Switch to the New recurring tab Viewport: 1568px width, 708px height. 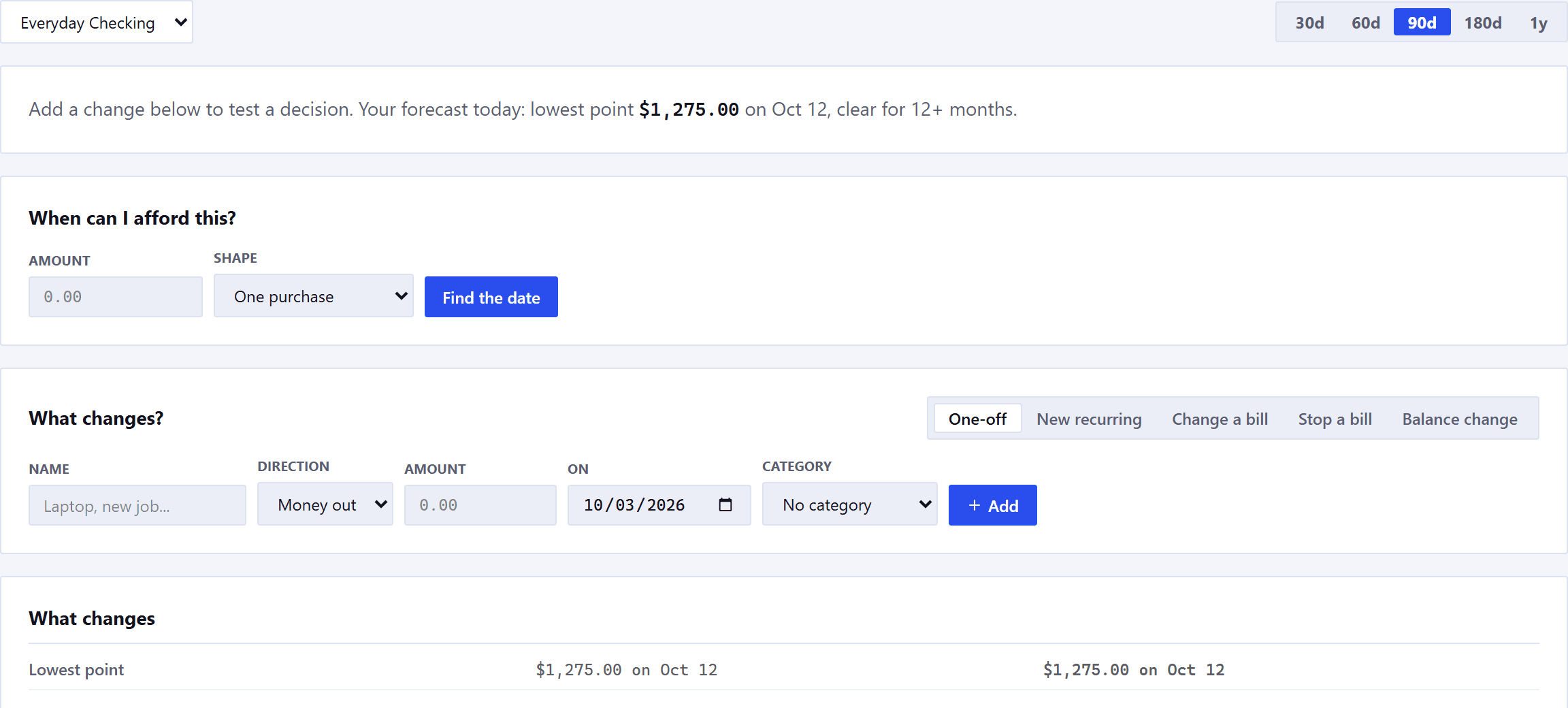(1089, 419)
